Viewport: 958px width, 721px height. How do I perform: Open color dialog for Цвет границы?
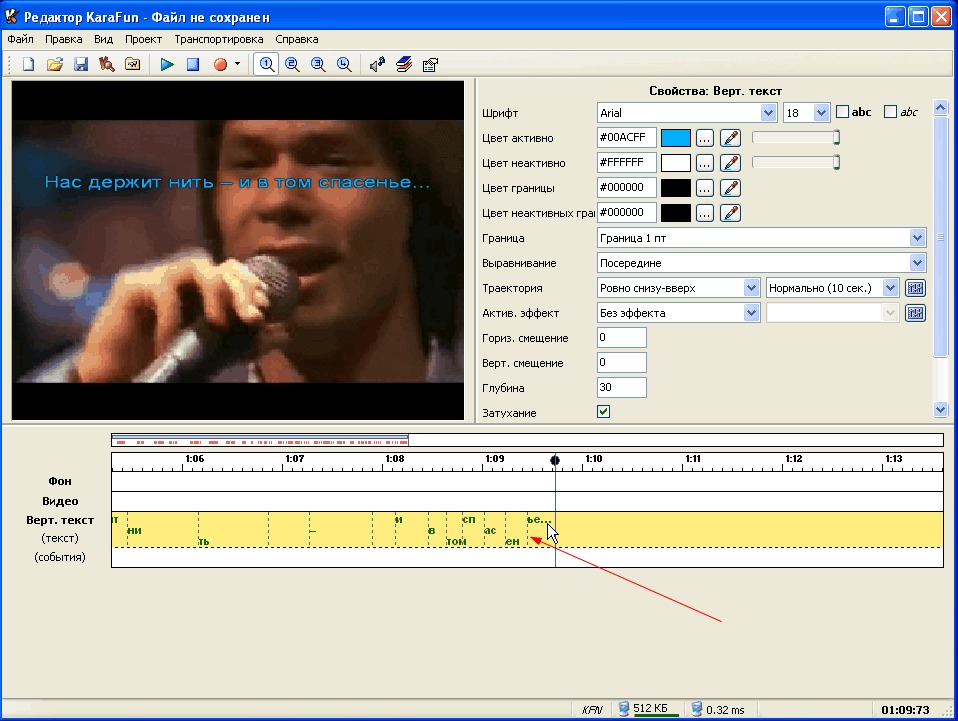coord(704,188)
